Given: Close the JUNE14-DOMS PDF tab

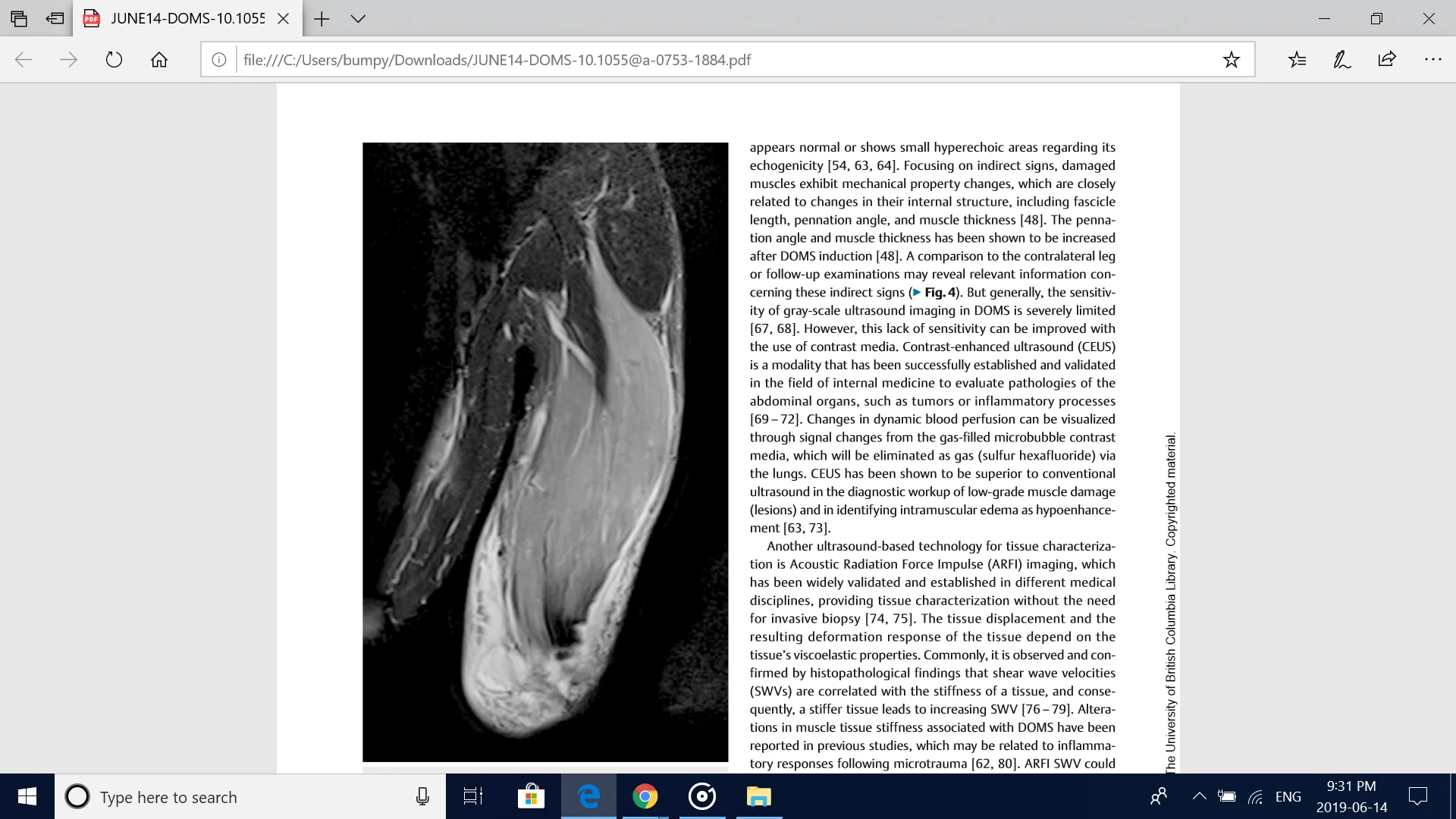Looking at the screenshot, I should [283, 18].
